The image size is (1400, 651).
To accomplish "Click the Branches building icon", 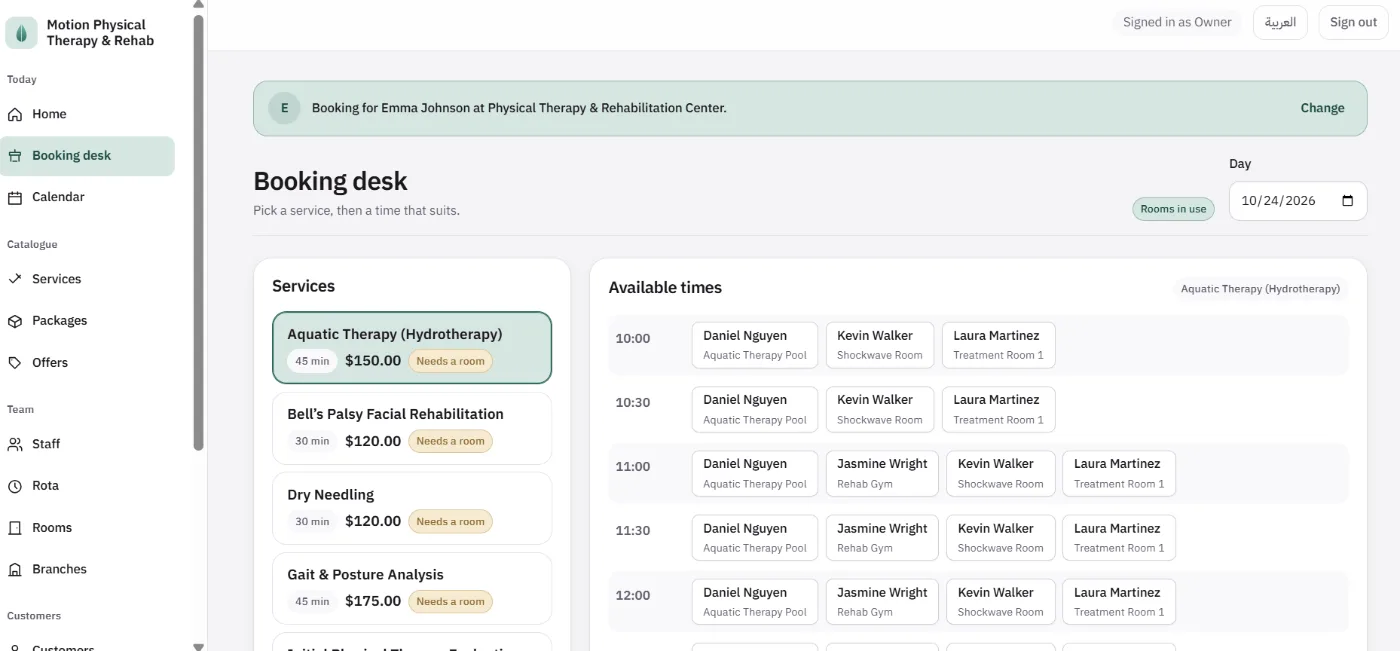I will click(15, 570).
